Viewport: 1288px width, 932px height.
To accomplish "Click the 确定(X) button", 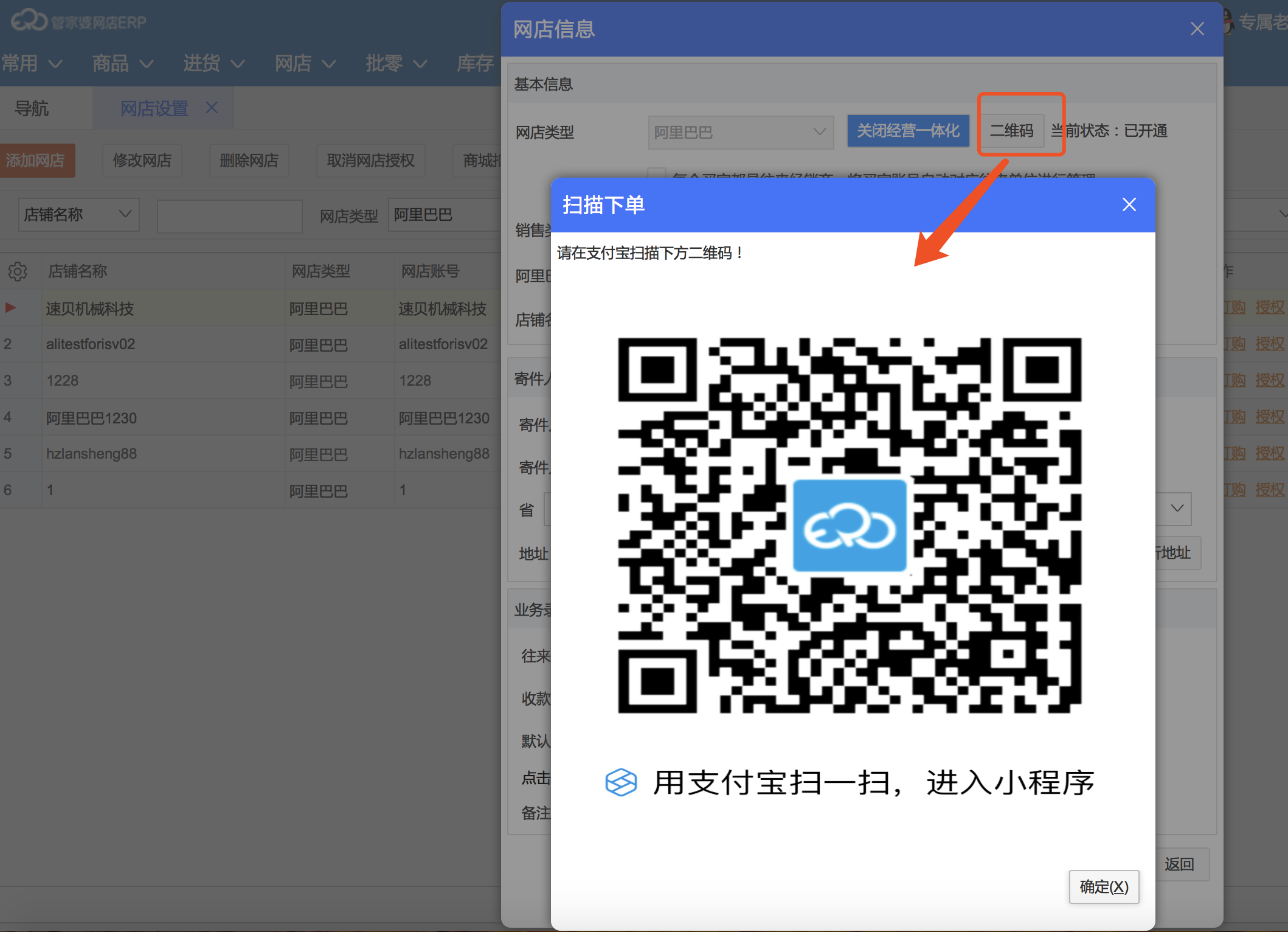I will coord(1104,887).
